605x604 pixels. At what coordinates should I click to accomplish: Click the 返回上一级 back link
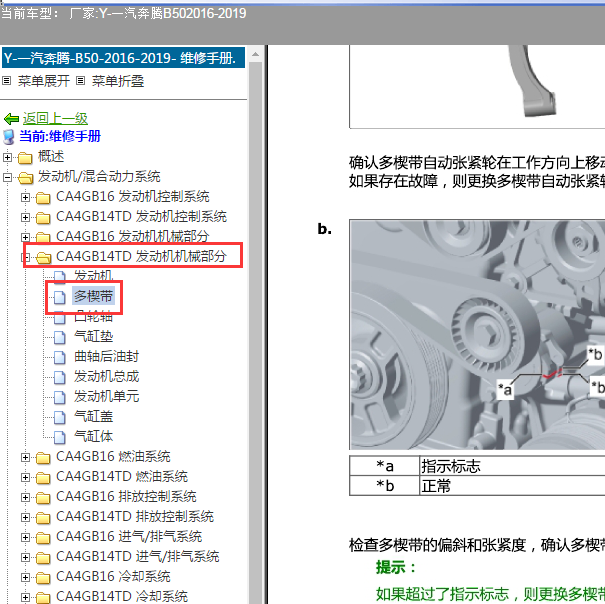tap(55, 118)
